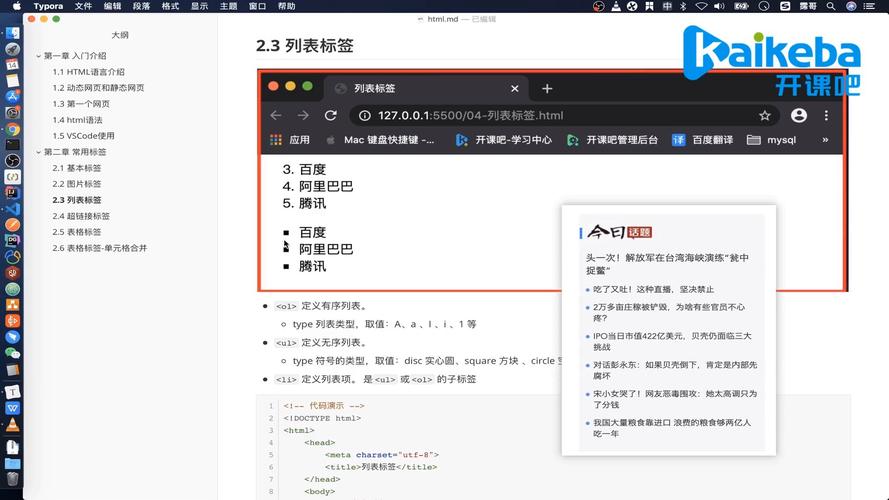Open Chinese input method menu
The image size is (889, 500).
coord(667,6)
